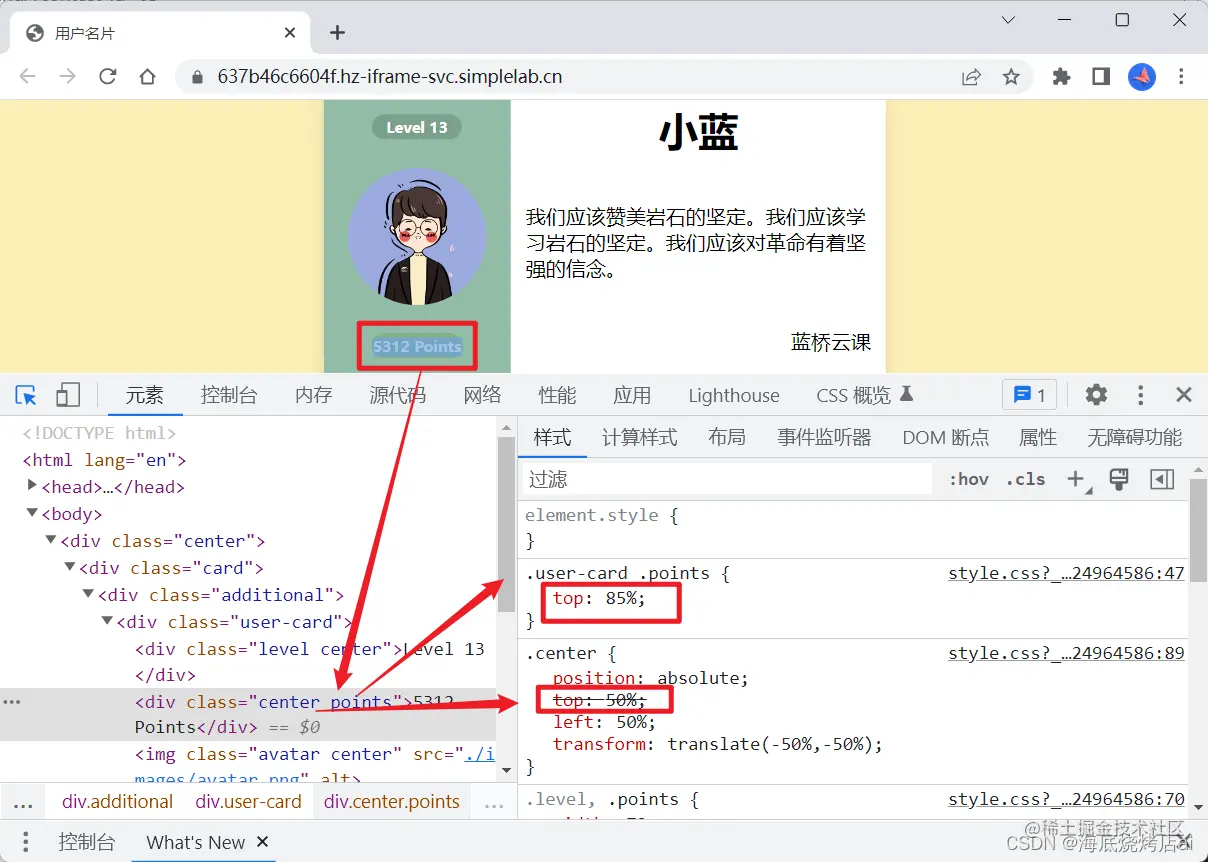Bookmark the page using the star icon

[x=1011, y=76]
